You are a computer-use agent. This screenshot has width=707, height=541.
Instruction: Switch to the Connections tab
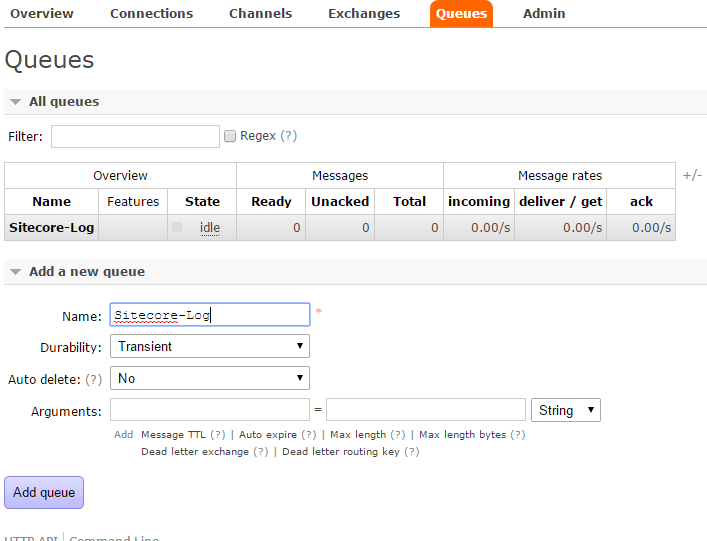(x=151, y=14)
